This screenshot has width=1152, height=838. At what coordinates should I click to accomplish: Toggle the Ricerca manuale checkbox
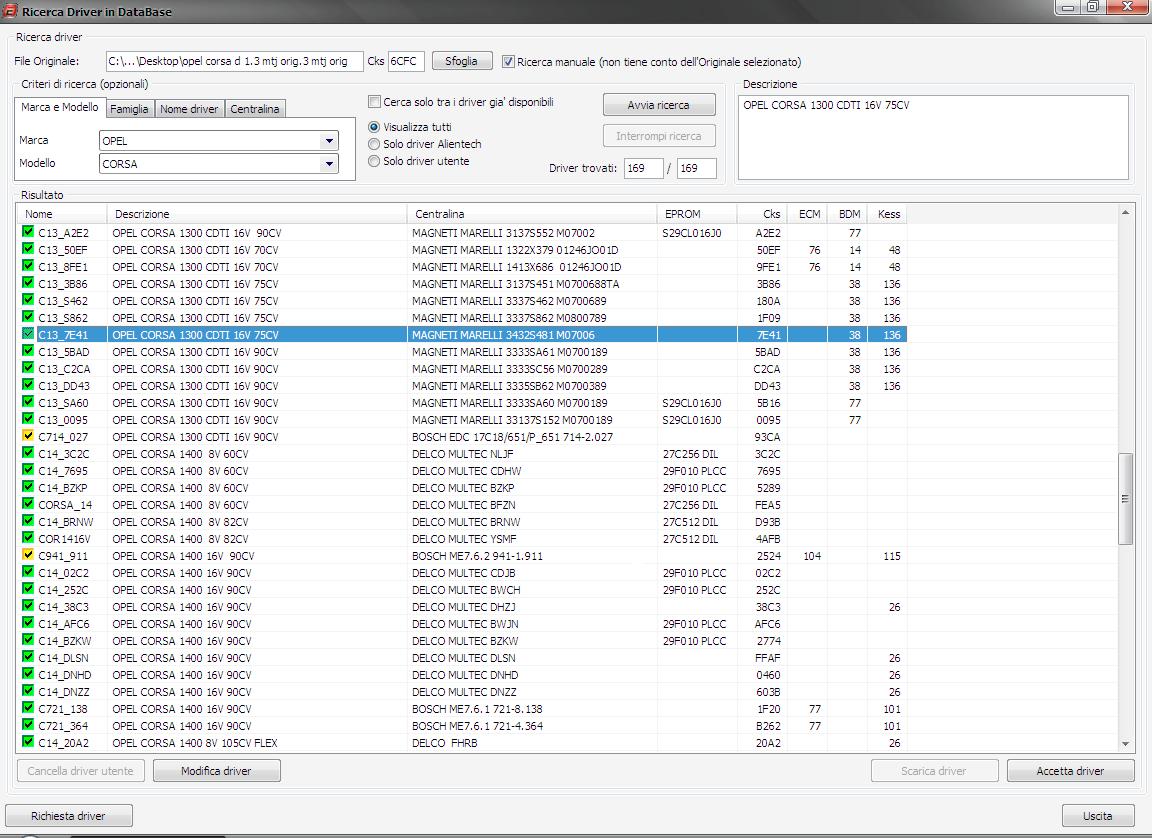(x=509, y=61)
